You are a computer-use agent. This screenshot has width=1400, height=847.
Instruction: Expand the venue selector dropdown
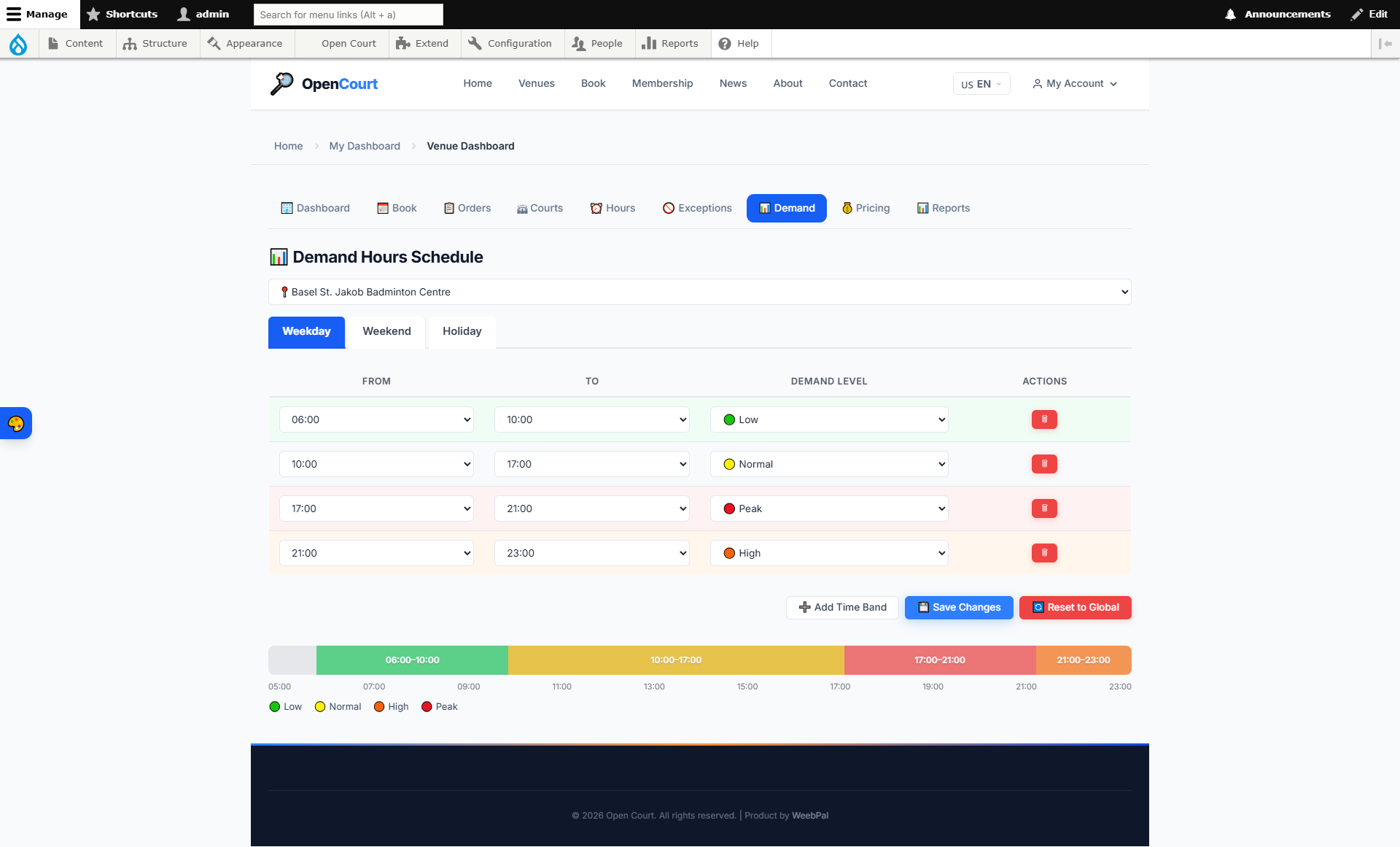(x=699, y=292)
